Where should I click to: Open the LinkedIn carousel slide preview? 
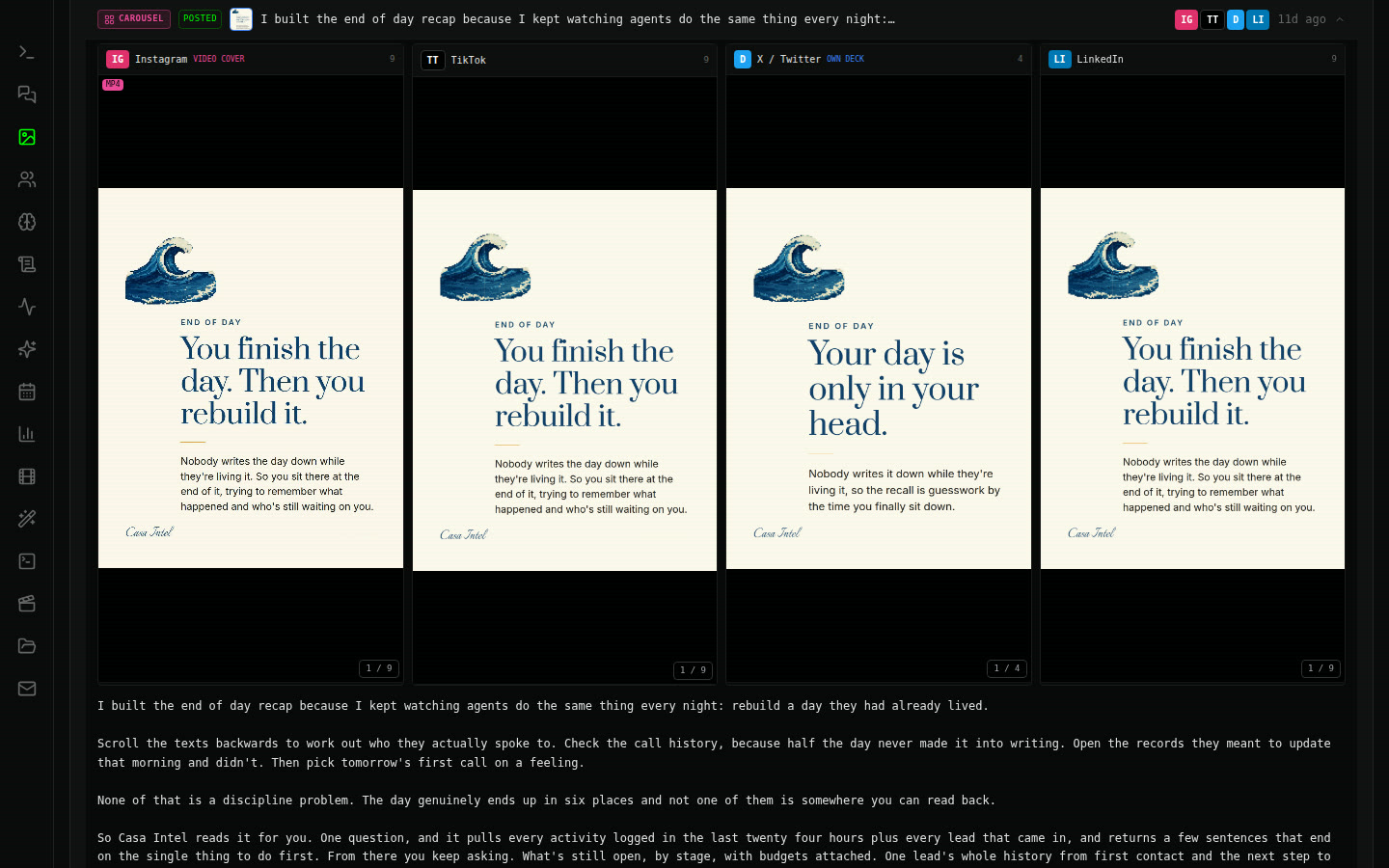tap(1192, 378)
